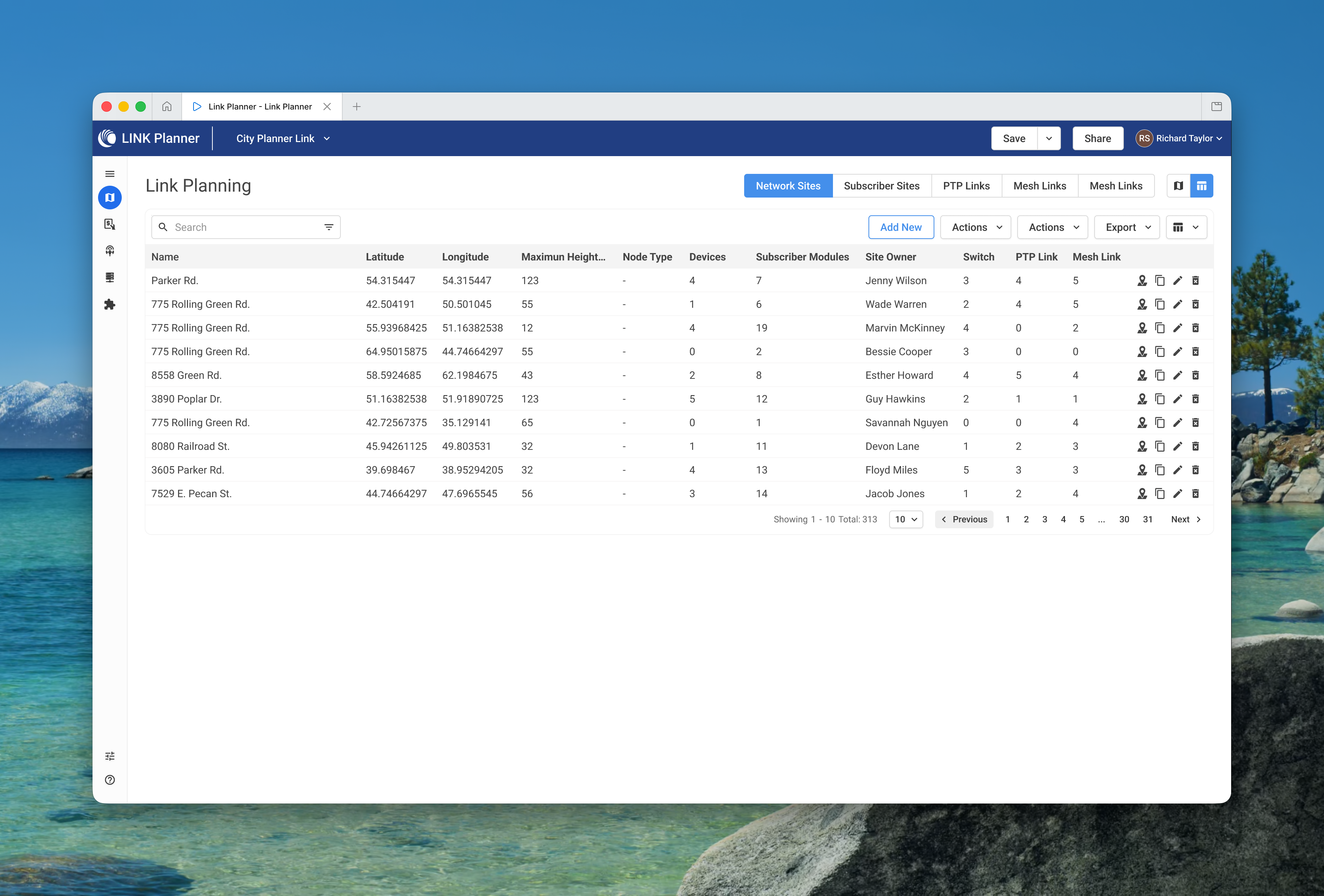Click the filter icon in search box
The height and width of the screenshot is (896, 1324).
tap(329, 227)
